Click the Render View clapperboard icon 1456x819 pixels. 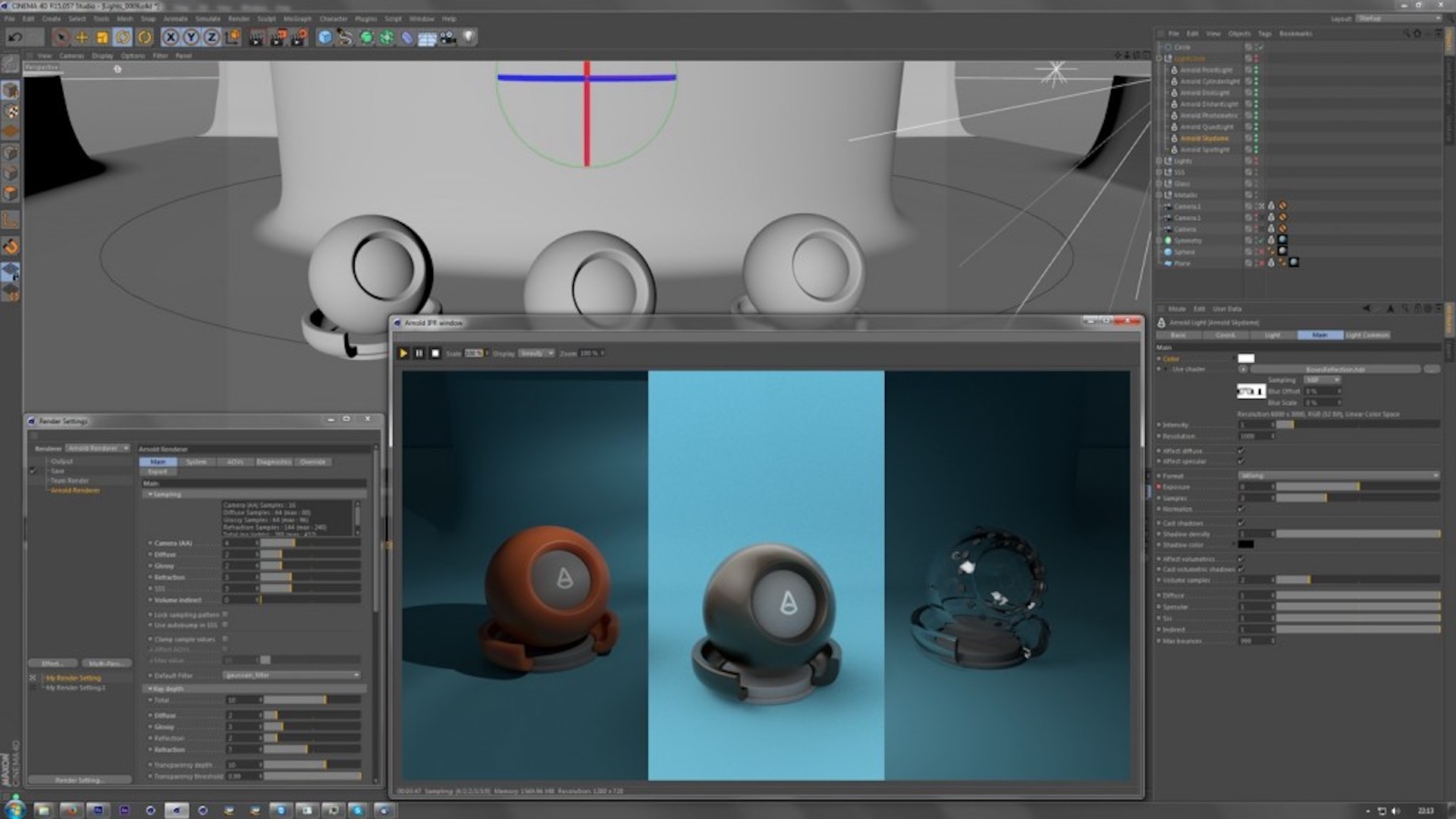[257, 37]
